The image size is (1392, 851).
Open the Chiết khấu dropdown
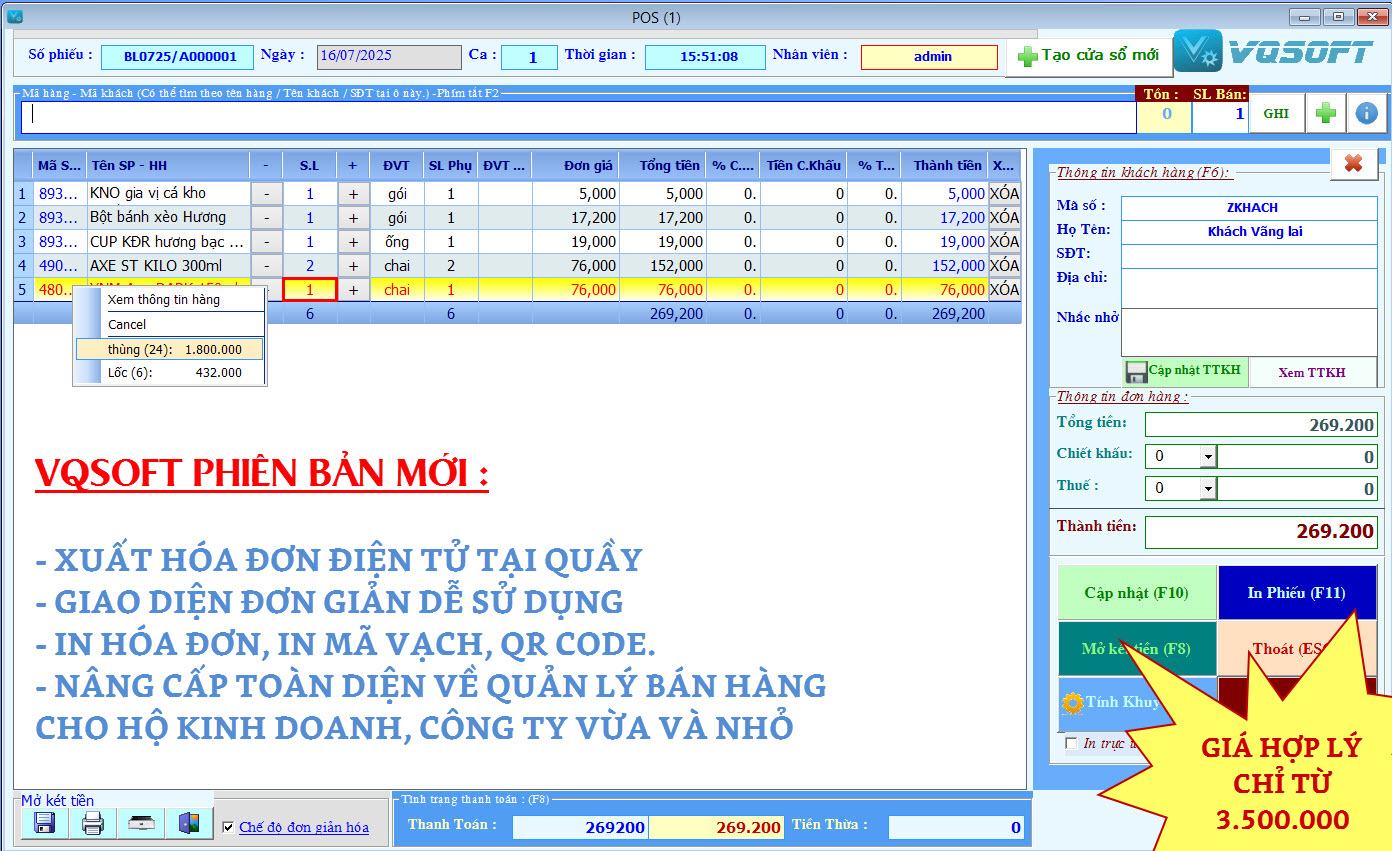1208,457
